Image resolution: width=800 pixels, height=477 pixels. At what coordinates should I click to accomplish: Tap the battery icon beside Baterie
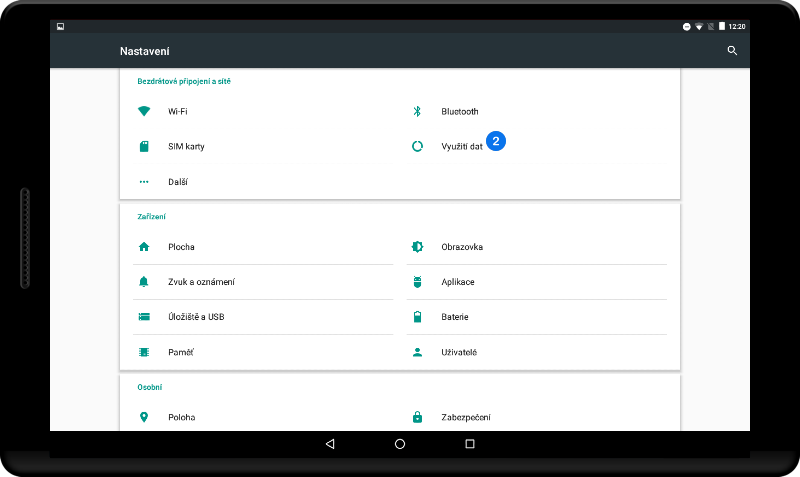(417, 317)
